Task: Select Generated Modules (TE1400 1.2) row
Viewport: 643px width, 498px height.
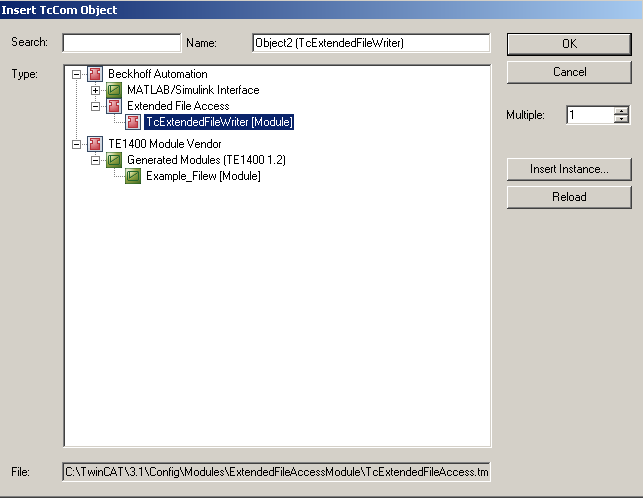Action: click(206, 160)
